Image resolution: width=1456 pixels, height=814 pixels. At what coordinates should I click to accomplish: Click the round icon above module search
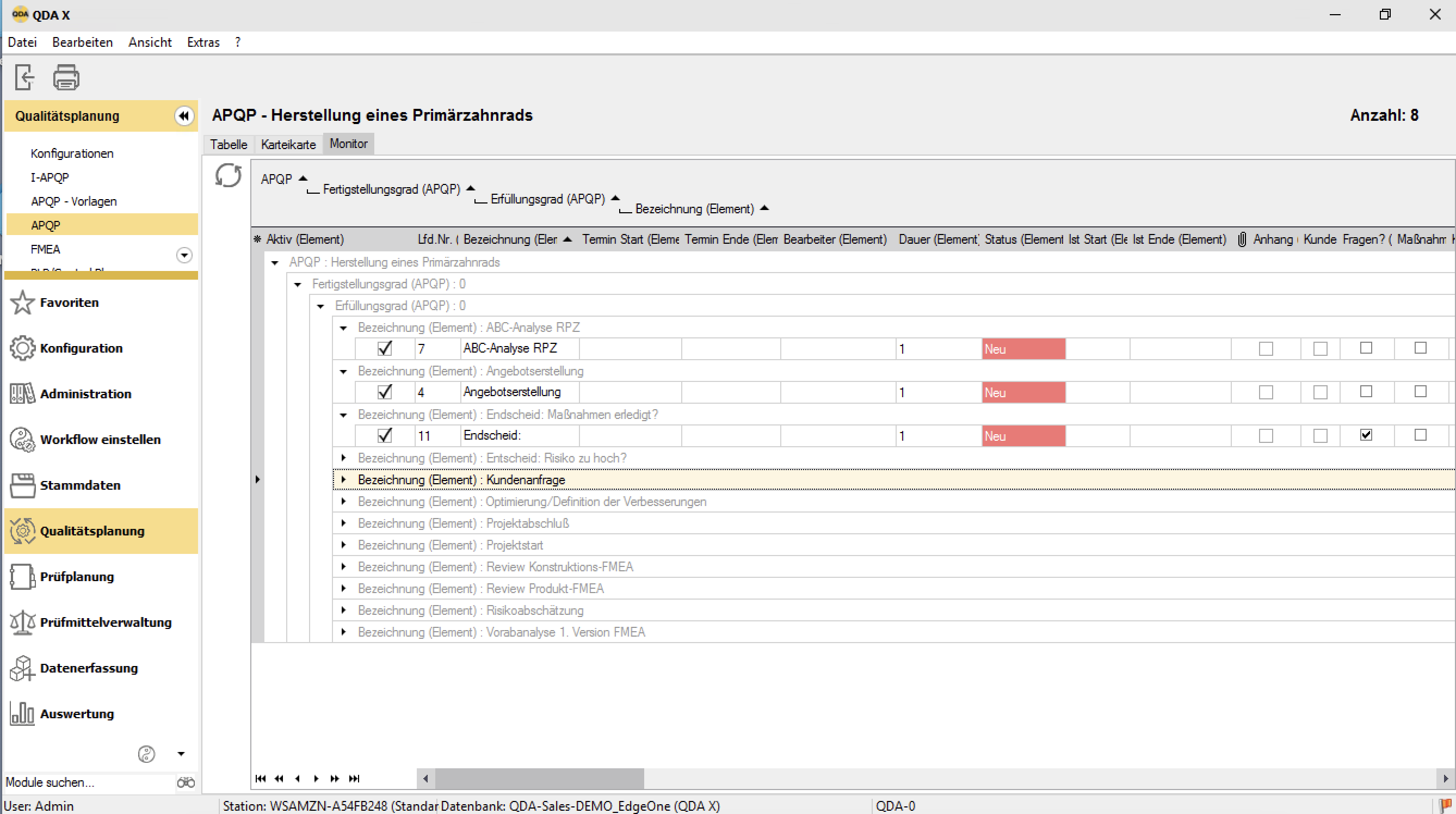point(146,754)
